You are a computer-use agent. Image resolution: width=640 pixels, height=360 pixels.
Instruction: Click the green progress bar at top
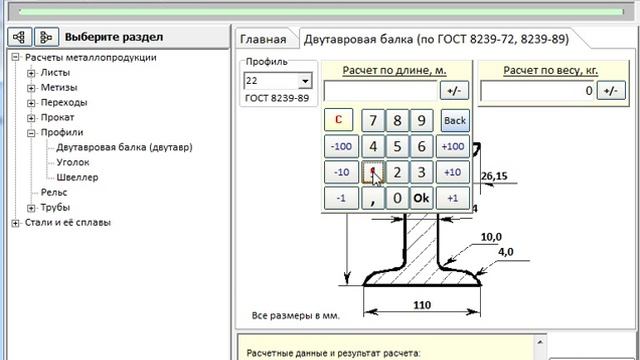point(321,12)
